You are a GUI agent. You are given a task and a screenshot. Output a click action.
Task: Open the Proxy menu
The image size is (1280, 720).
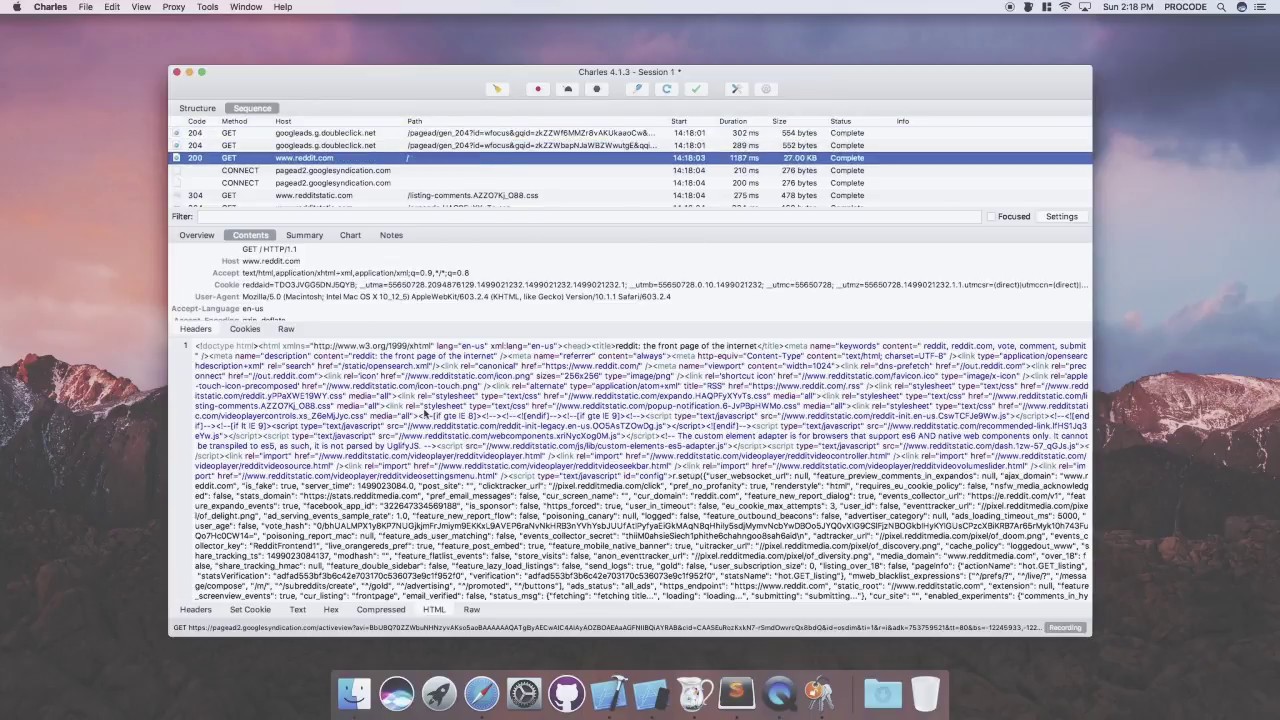click(x=174, y=7)
